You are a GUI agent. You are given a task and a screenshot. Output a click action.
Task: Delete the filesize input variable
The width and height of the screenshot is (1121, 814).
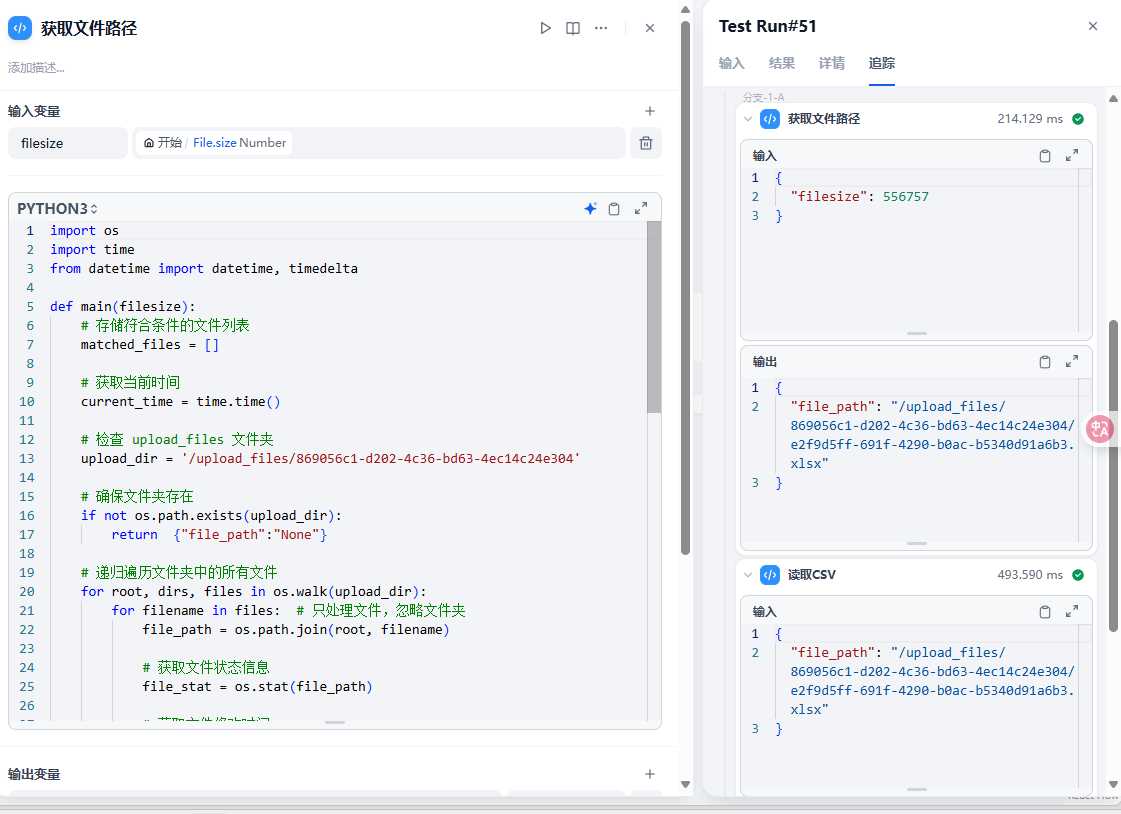coord(646,143)
